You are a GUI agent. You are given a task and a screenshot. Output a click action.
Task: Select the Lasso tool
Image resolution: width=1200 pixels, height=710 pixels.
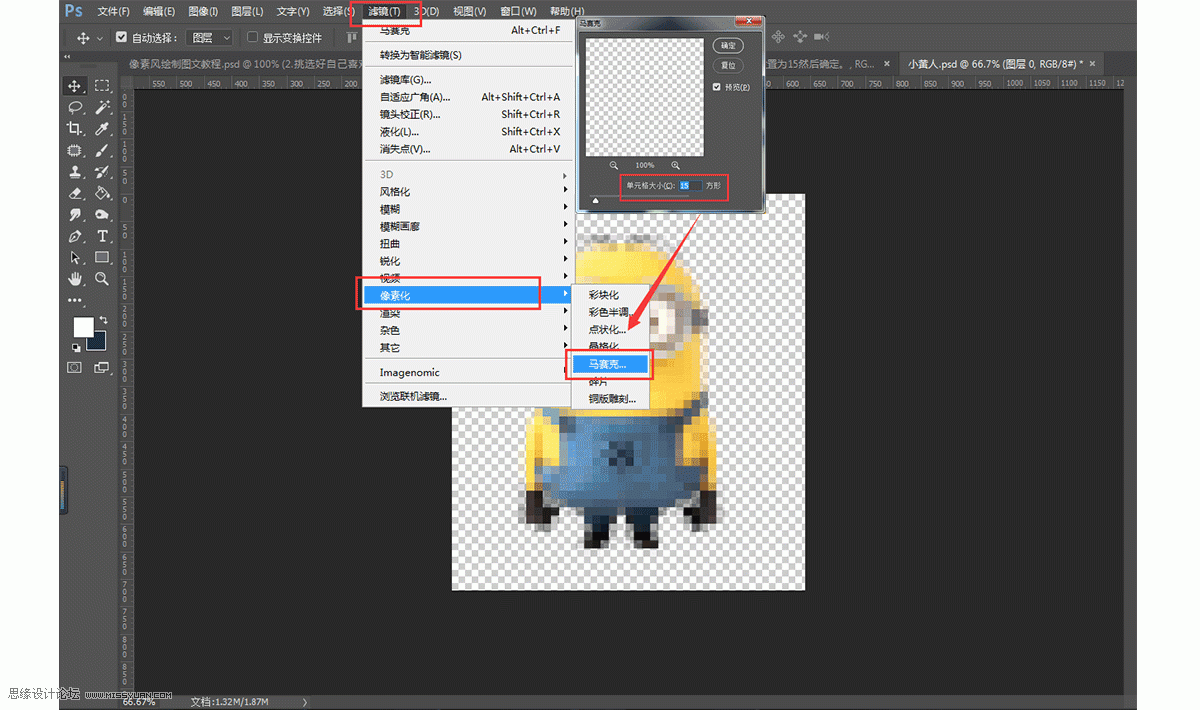point(74,108)
